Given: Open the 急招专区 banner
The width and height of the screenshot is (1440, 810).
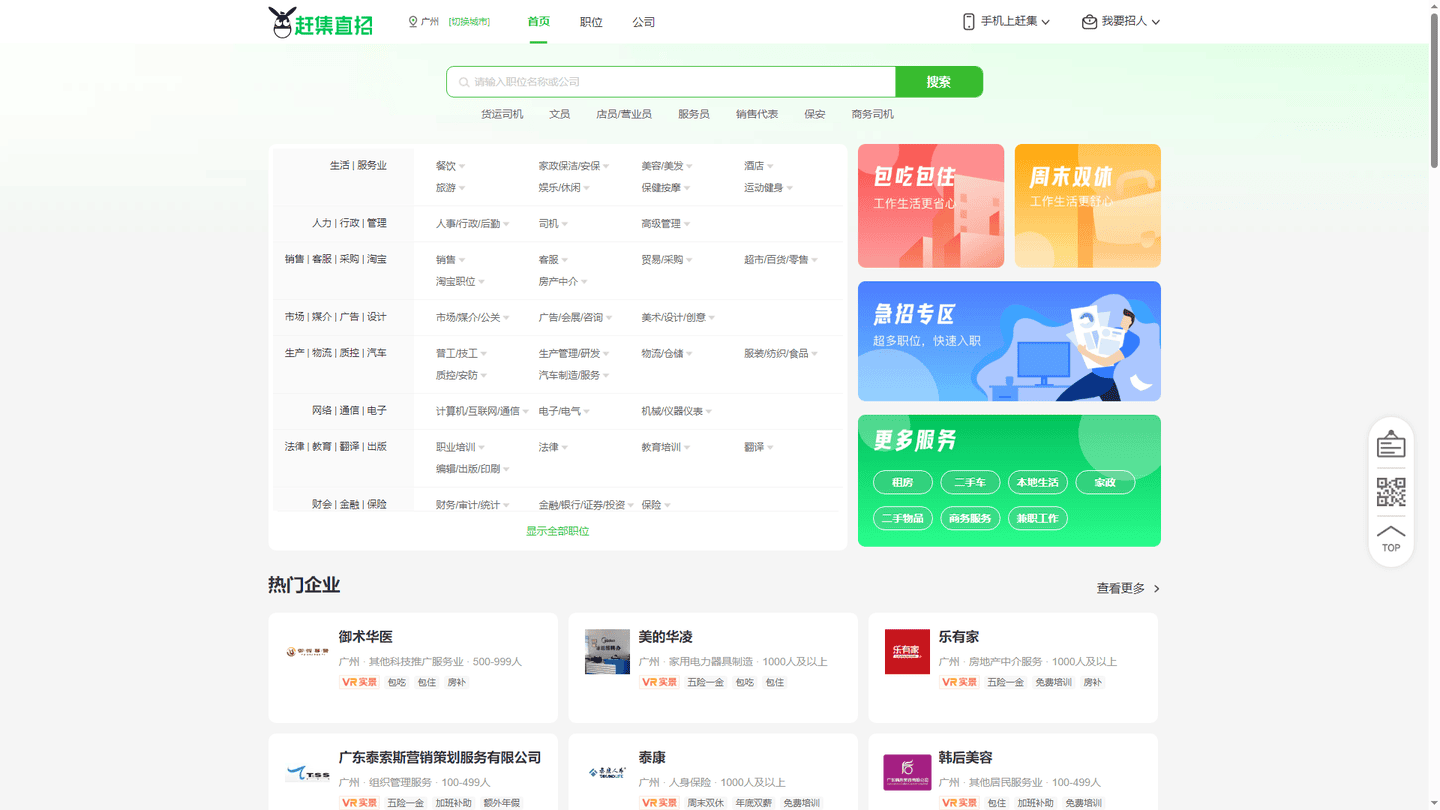Looking at the screenshot, I should click(x=1009, y=341).
